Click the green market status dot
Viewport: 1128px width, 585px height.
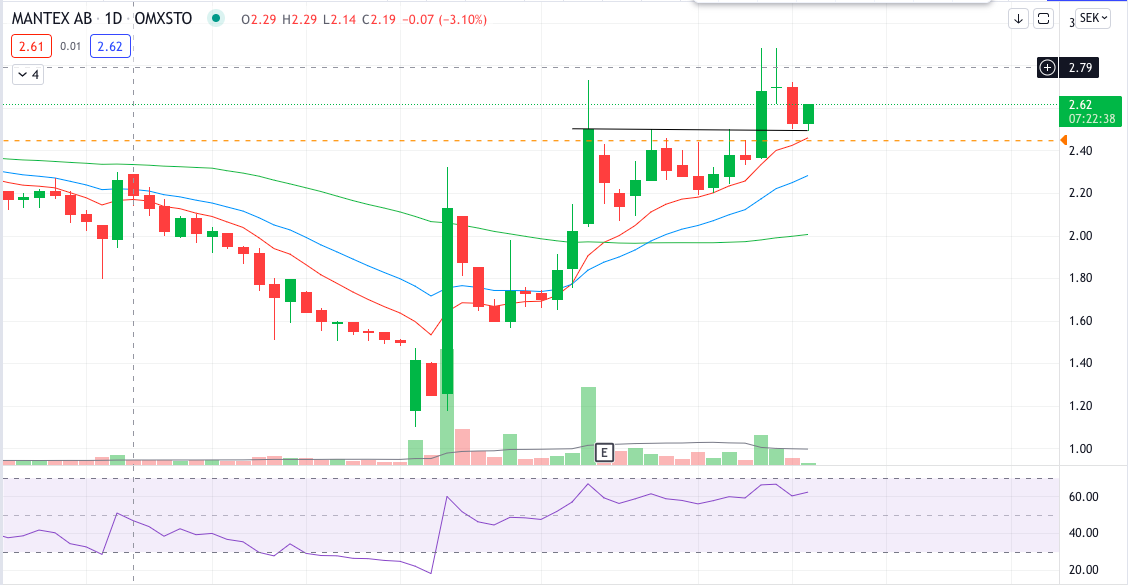pyautogui.click(x=215, y=19)
